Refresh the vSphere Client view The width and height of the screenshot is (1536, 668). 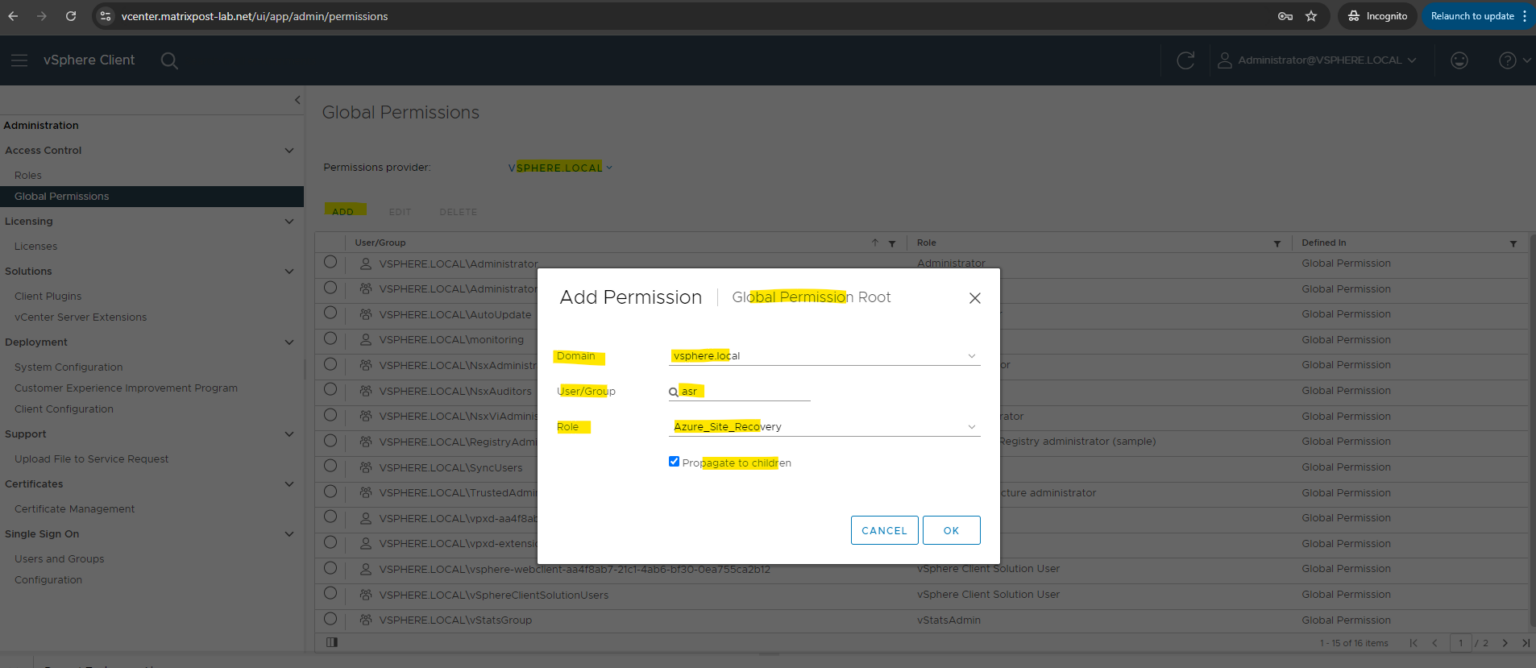pos(1185,60)
